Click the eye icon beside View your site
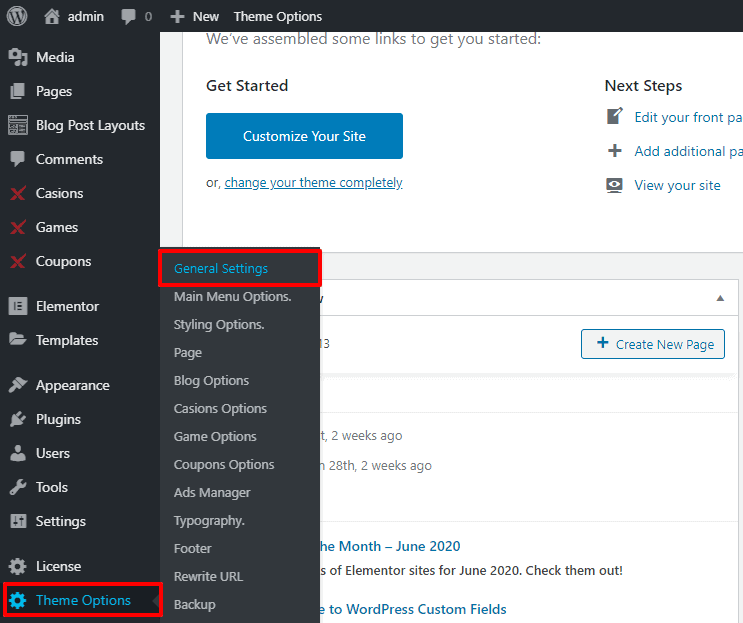 [x=615, y=185]
